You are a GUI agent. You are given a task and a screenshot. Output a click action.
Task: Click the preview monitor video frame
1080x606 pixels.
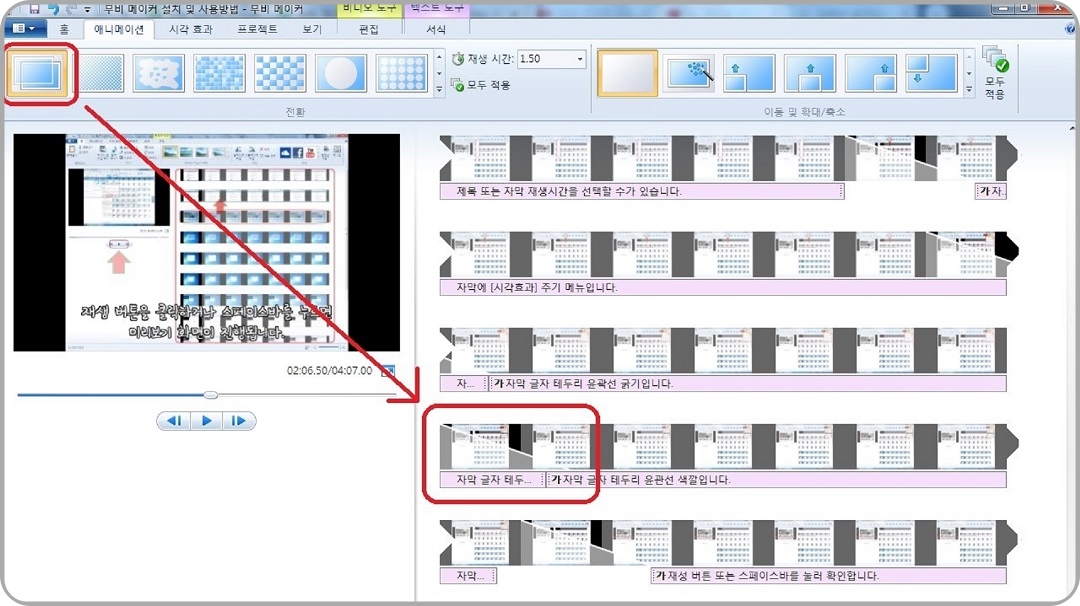(x=207, y=242)
